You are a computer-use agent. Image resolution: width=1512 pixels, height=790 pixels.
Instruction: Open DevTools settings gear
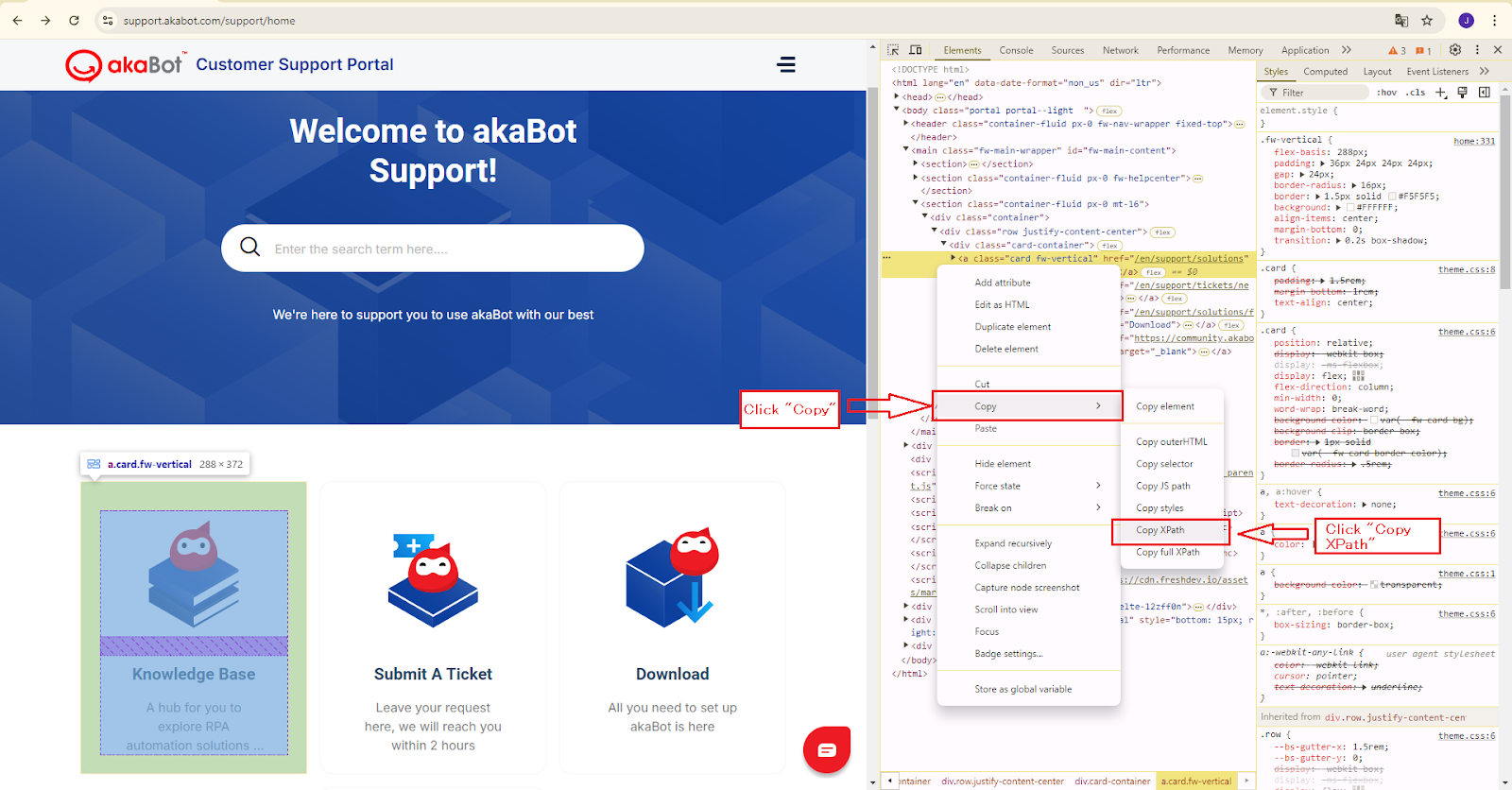click(x=1455, y=50)
